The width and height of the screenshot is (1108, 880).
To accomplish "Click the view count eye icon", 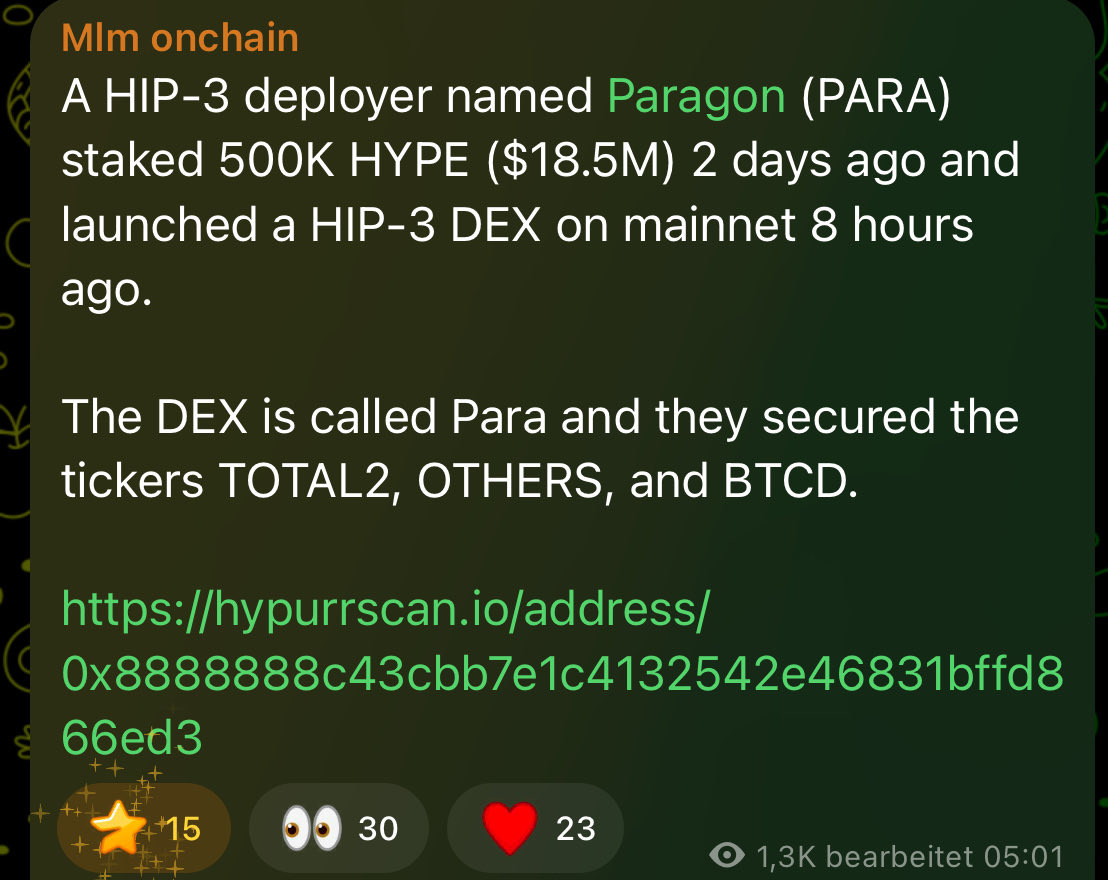I will click(x=726, y=855).
